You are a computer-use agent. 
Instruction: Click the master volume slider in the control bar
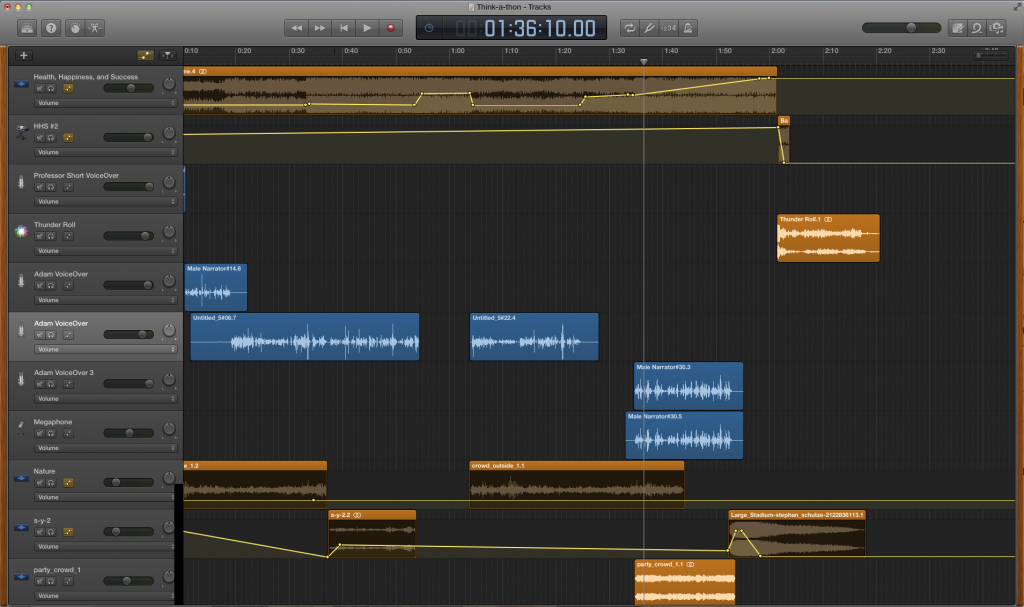(x=901, y=27)
